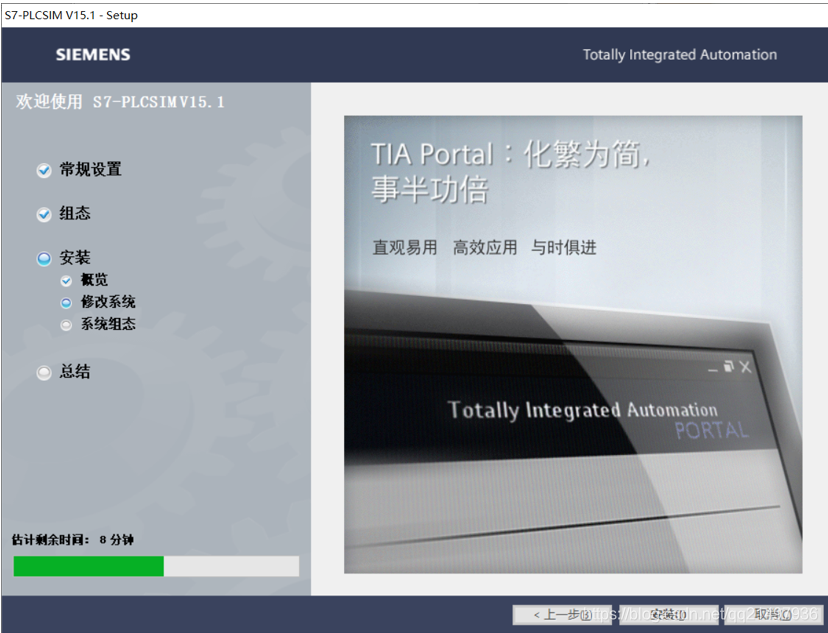Select the 常规设置 step checkmark icon
828x633 pixels.
tap(44, 171)
